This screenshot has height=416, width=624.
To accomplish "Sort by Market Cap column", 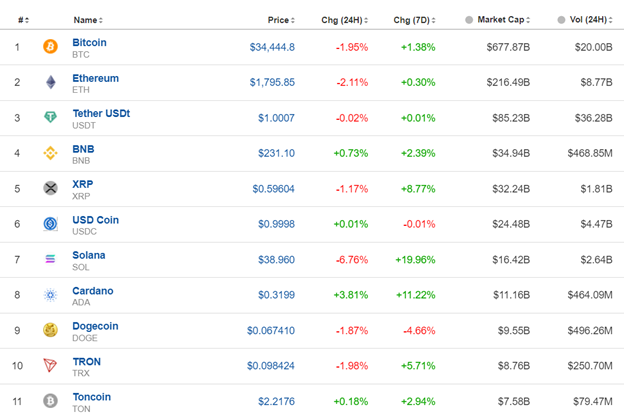I will 503,20.
